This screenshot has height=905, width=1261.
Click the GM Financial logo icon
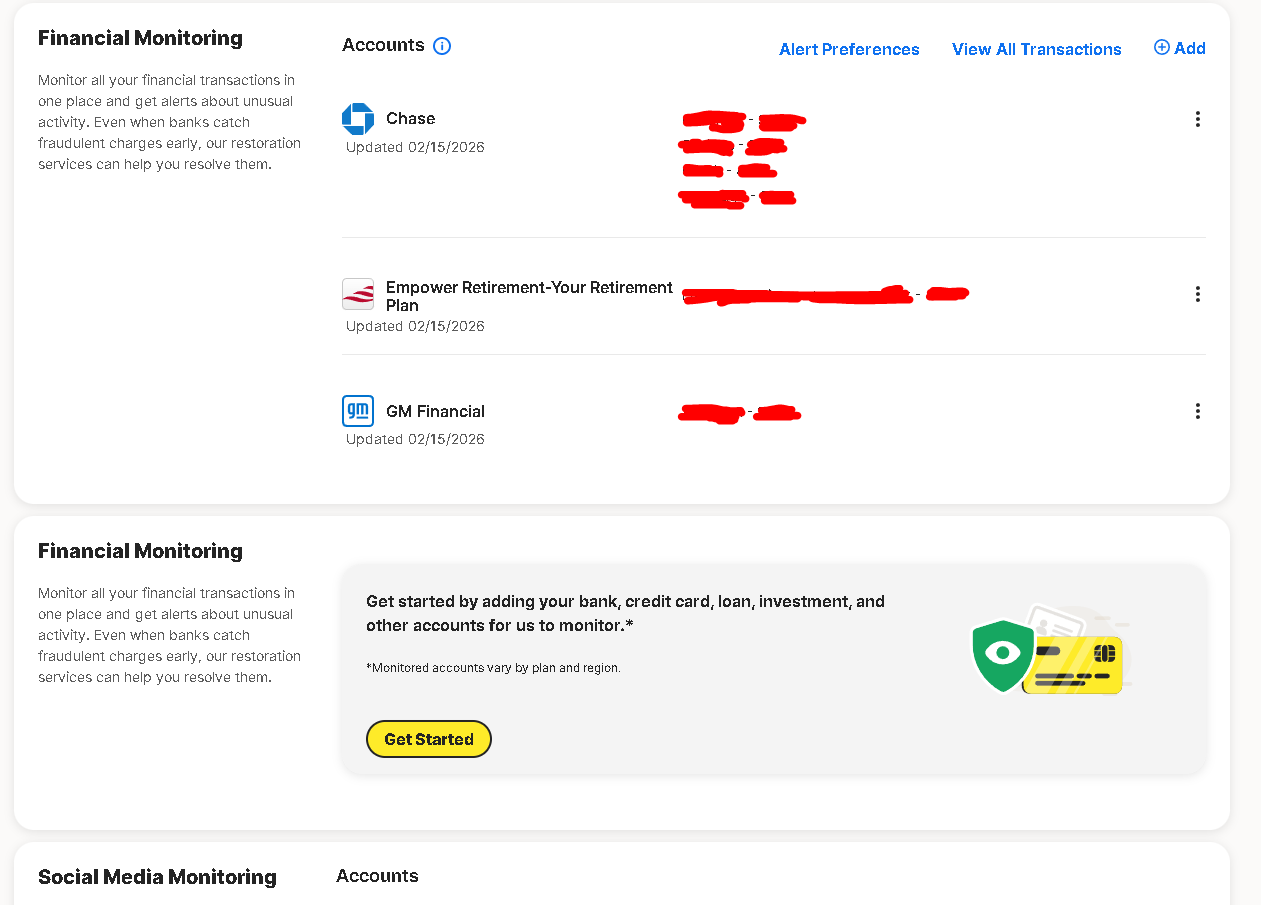coord(358,411)
